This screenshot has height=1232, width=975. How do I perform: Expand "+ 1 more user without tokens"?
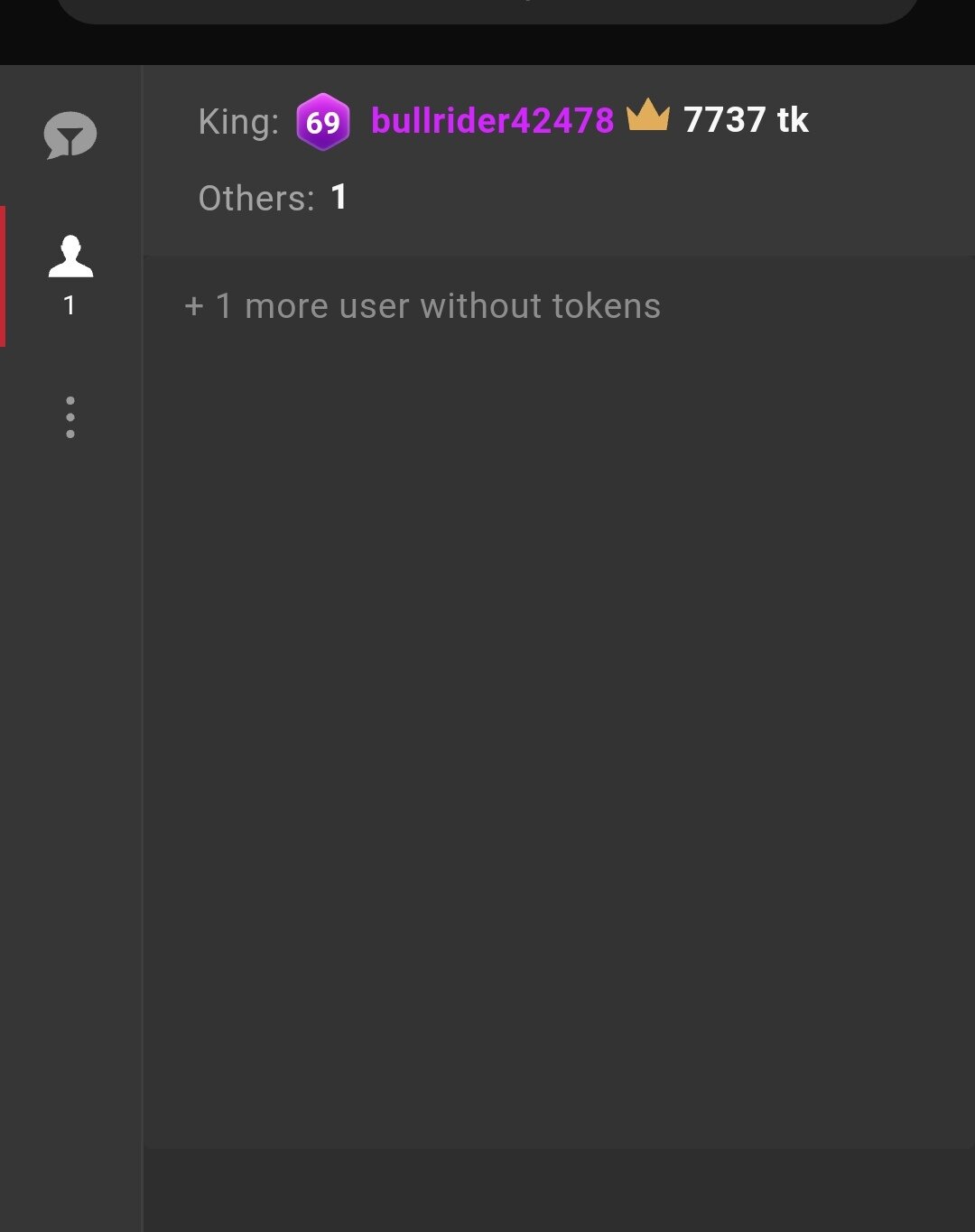coord(422,306)
